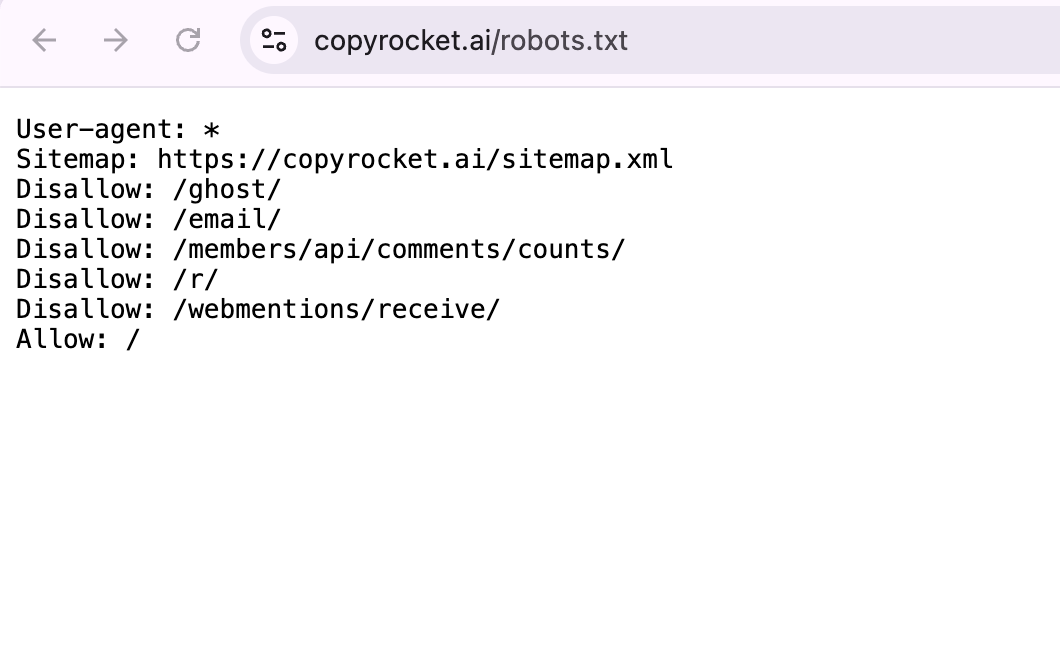1060x664 pixels.
Task: Select the sitemap URL https://copyrocket.ai/sitemap.xml
Action: 412,159
